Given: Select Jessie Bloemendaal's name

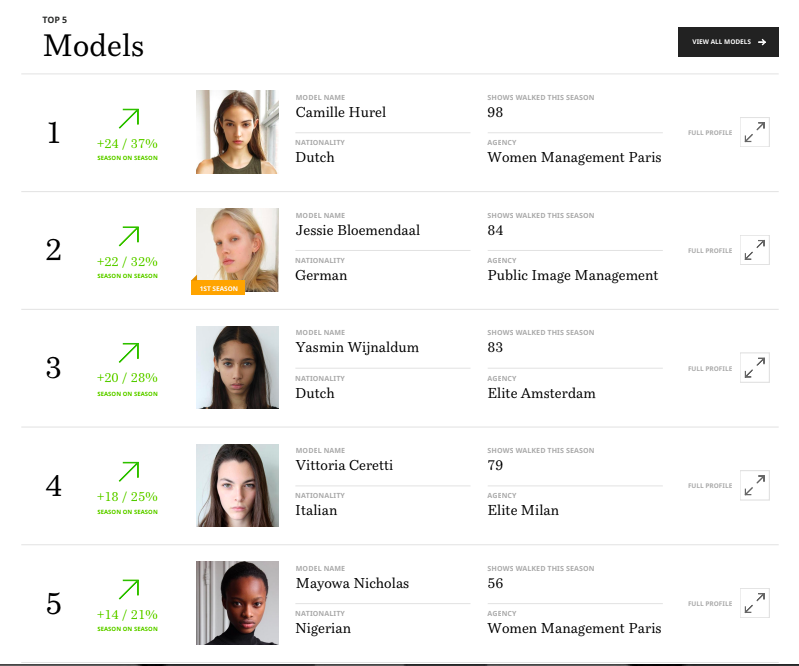Looking at the screenshot, I should tap(358, 231).
